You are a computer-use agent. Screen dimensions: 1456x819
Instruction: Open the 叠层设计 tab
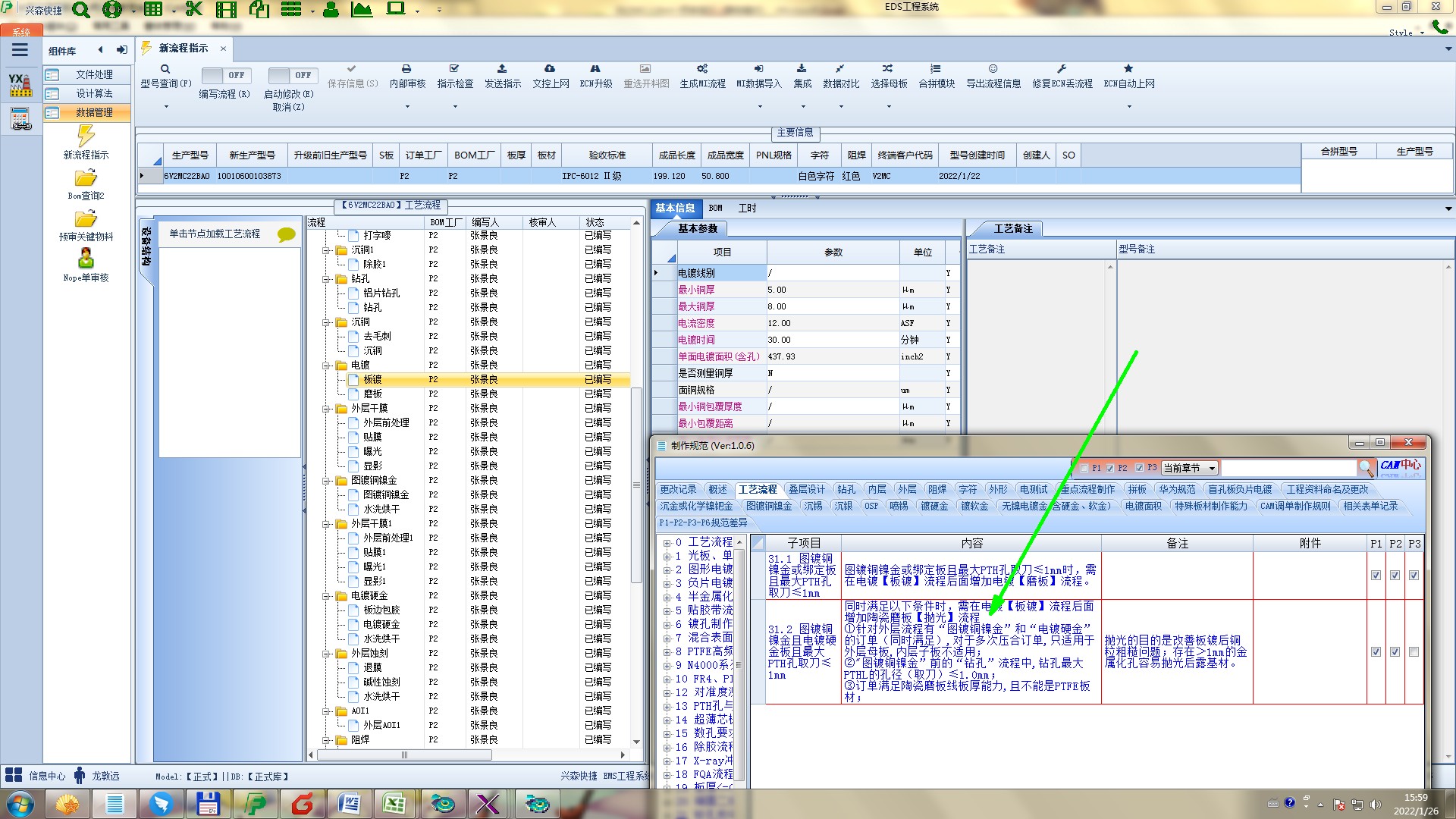click(x=805, y=489)
